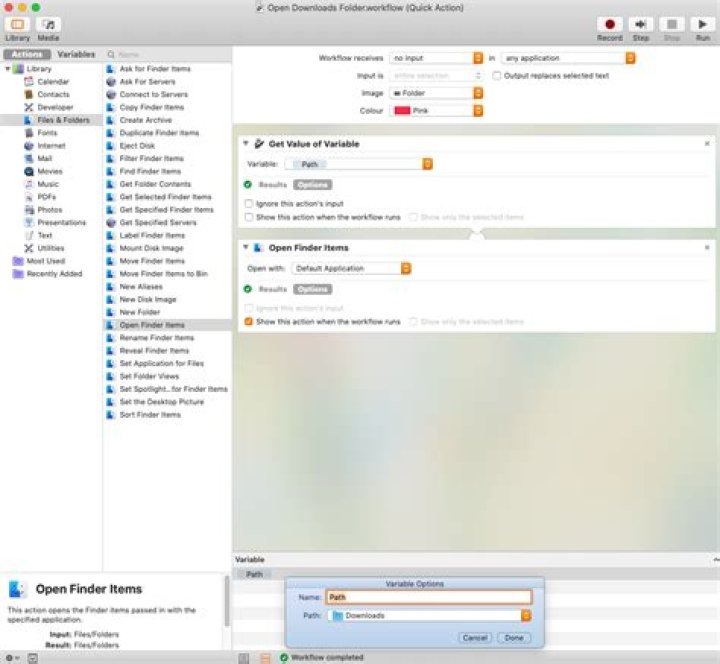Show Options of Get Value of Variable

tap(312, 185)
